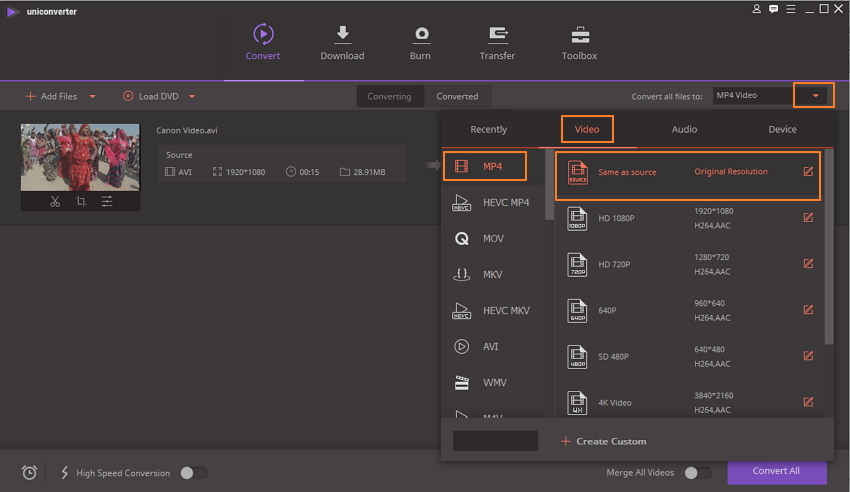This screenshot has height=492, width=850.
Task: Open the Toolbox section
Action: [579, 42]
